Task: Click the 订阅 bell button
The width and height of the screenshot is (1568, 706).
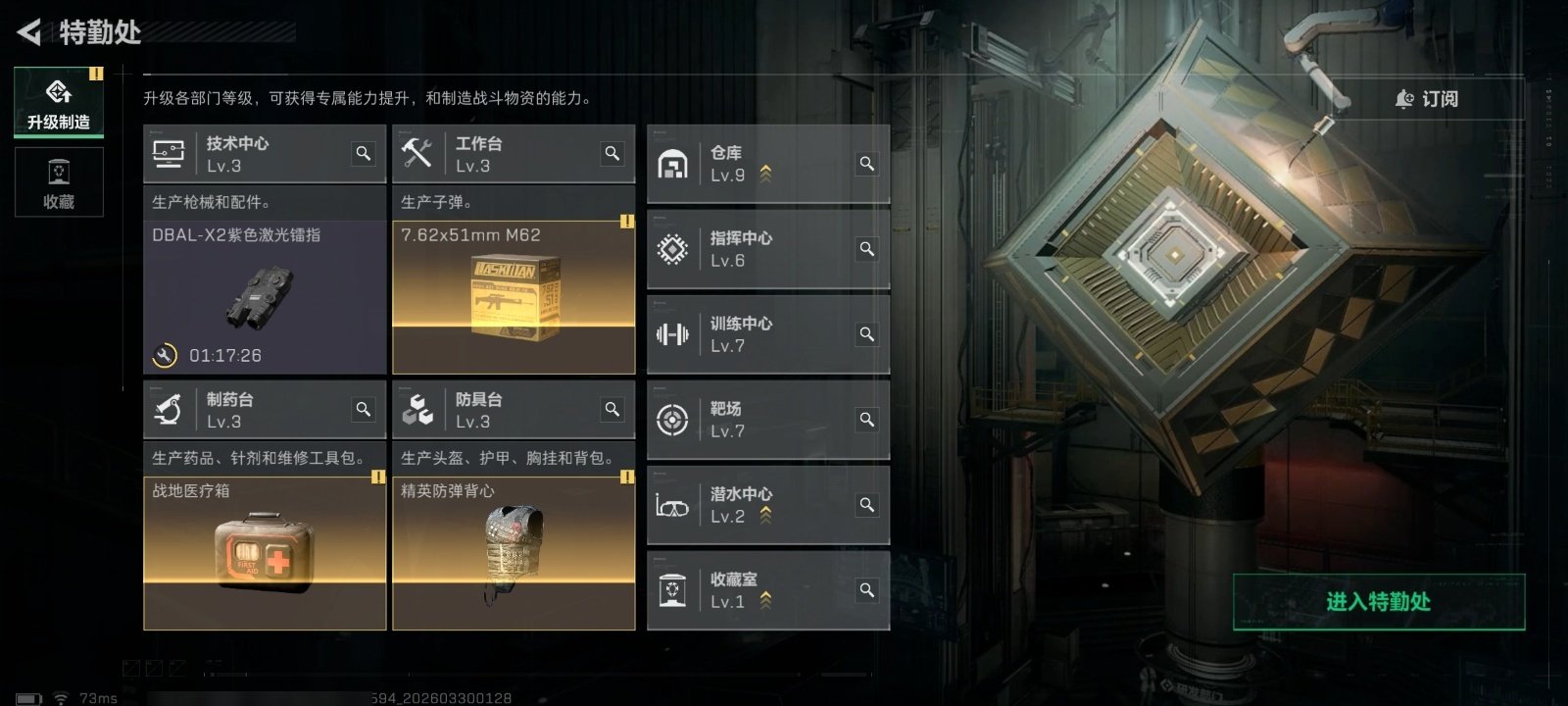Action: (1427, 99)
